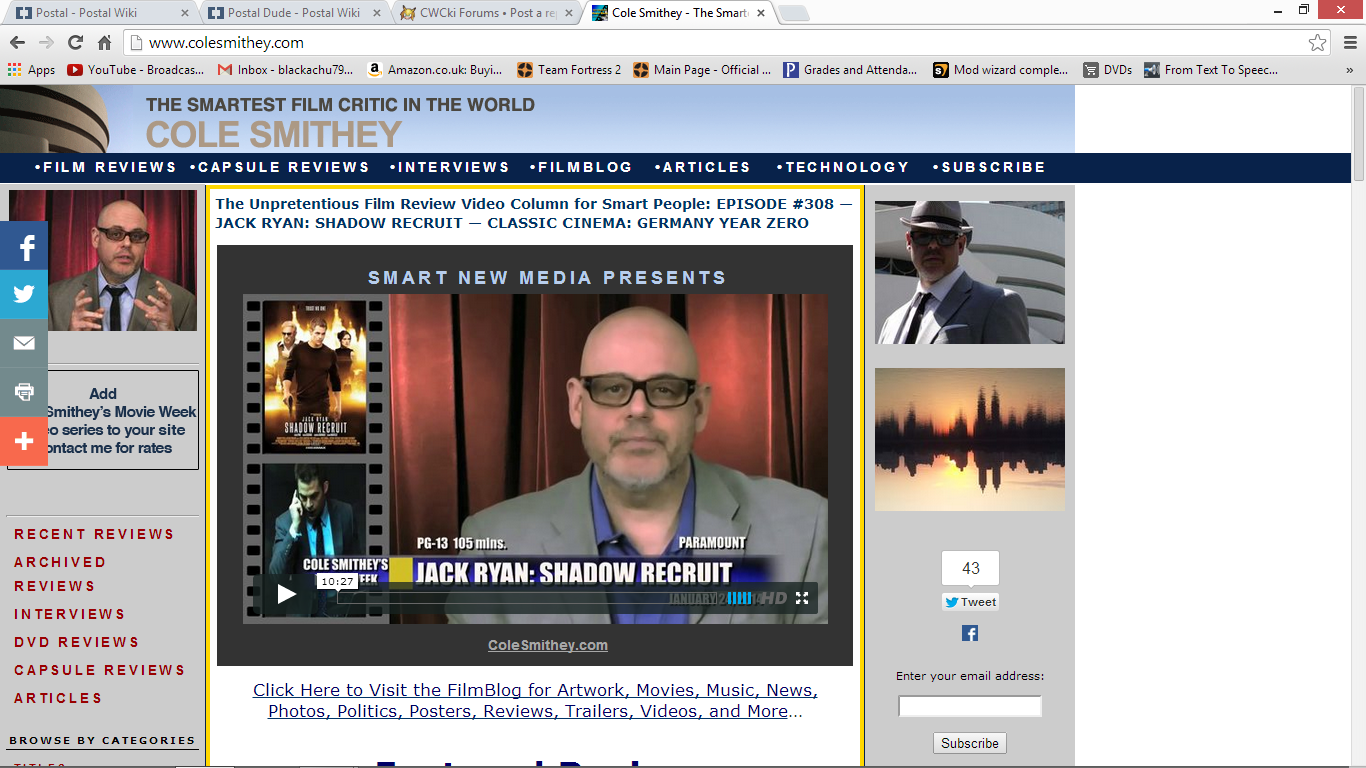Open the DVDs bookmarks folder
The image size is (1366, 768).
pyautogui.click(x=1108, y=70)
